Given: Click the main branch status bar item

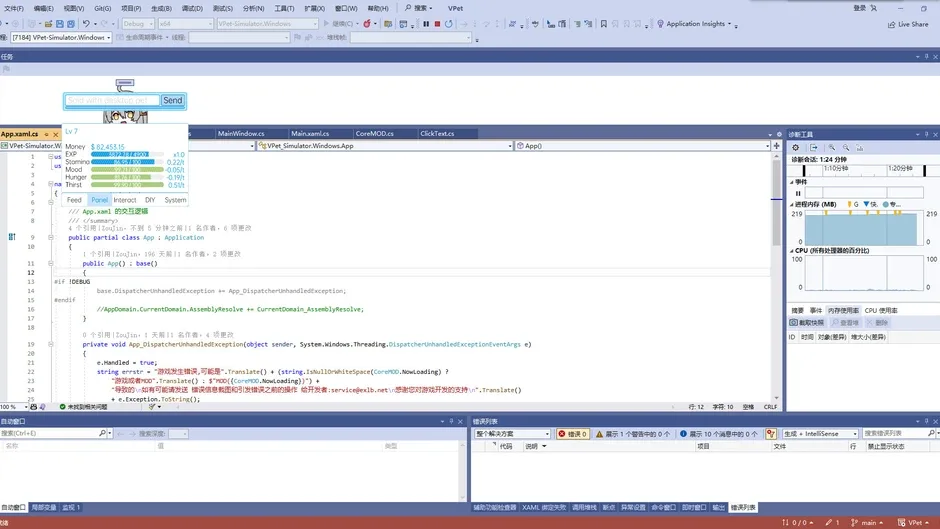Looking at the screenshot, I should [x=867, y=523].
